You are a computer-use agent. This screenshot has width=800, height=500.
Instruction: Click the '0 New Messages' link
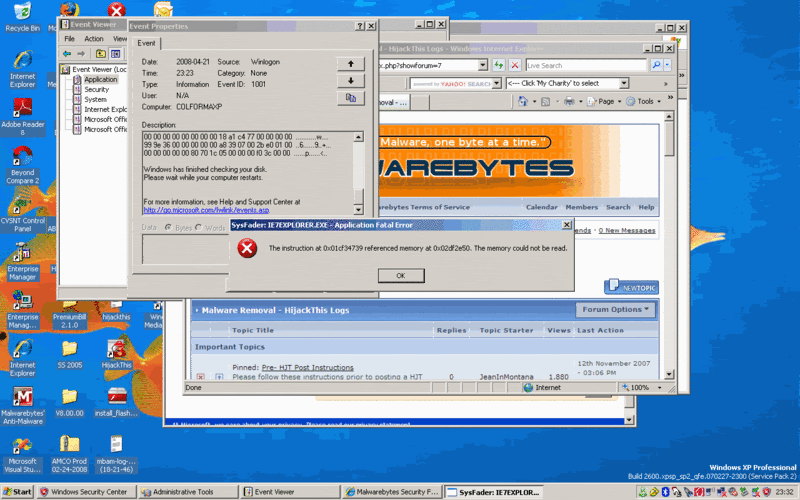(627, 231)
